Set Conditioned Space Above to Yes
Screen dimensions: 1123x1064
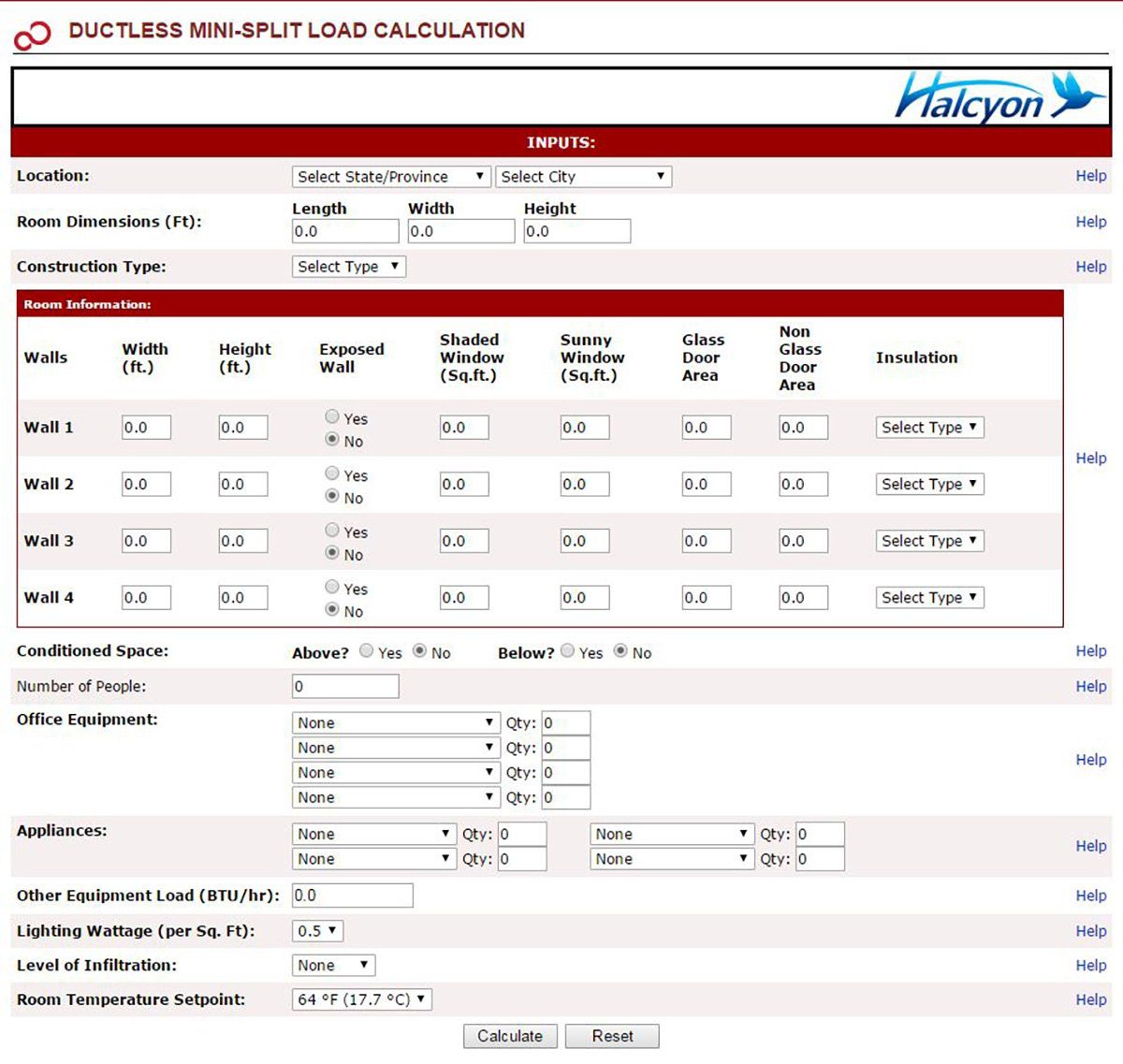367,650
